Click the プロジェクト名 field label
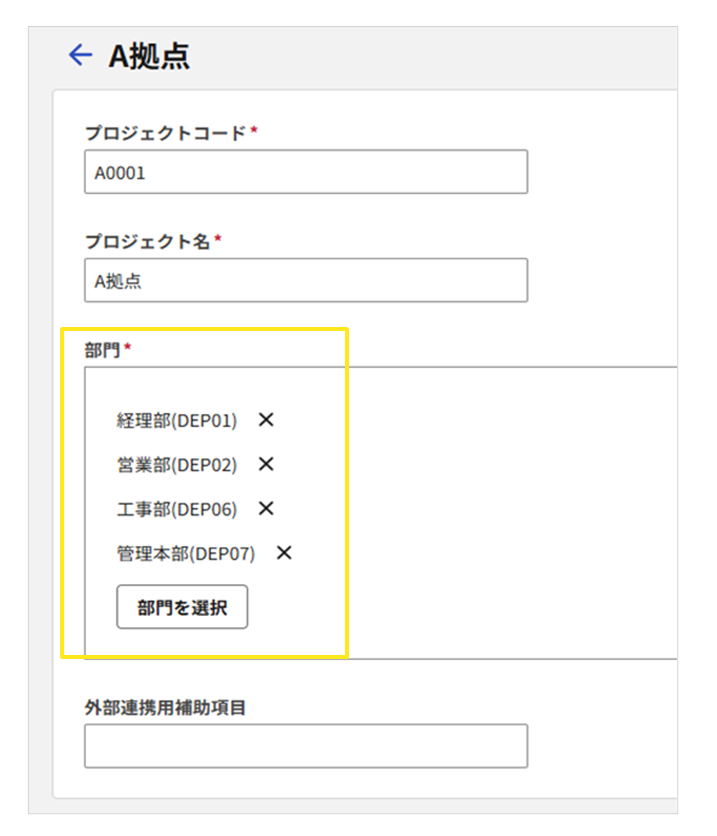717x836 pixels. pyautogui.click(x=148, y=241)
